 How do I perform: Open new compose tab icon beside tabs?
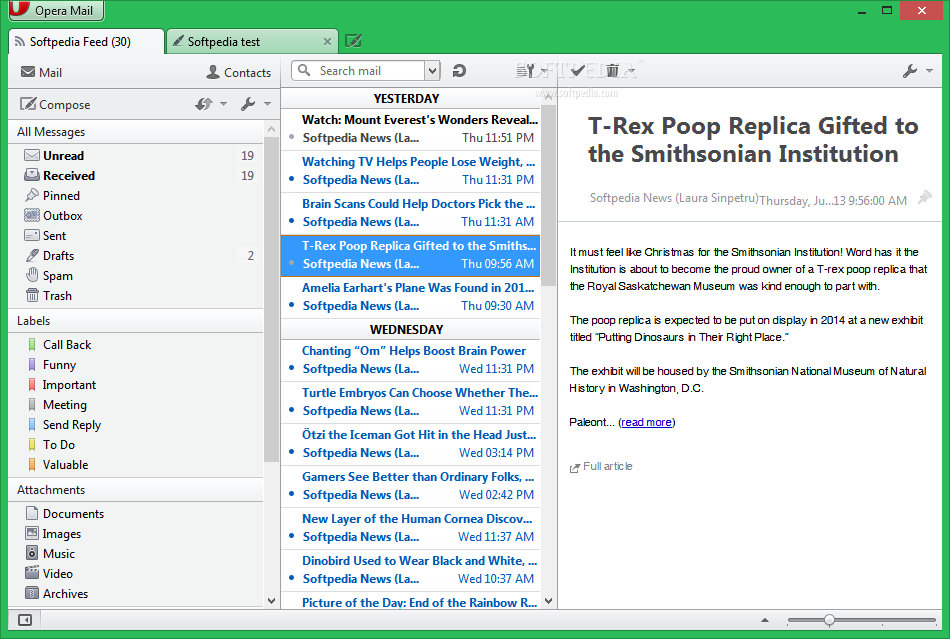click(353, 41)
